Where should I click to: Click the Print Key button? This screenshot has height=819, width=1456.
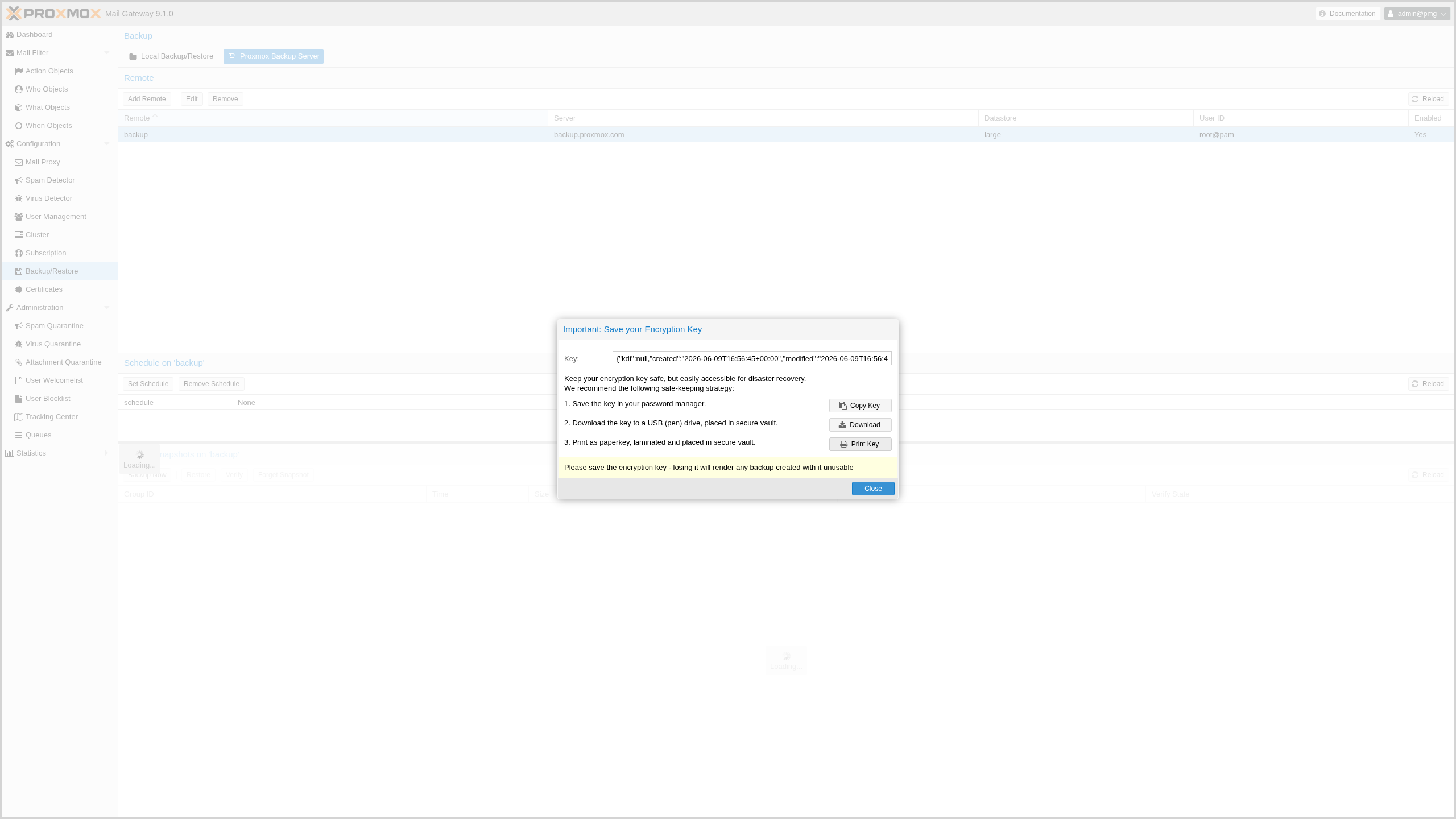coord(860,444)
